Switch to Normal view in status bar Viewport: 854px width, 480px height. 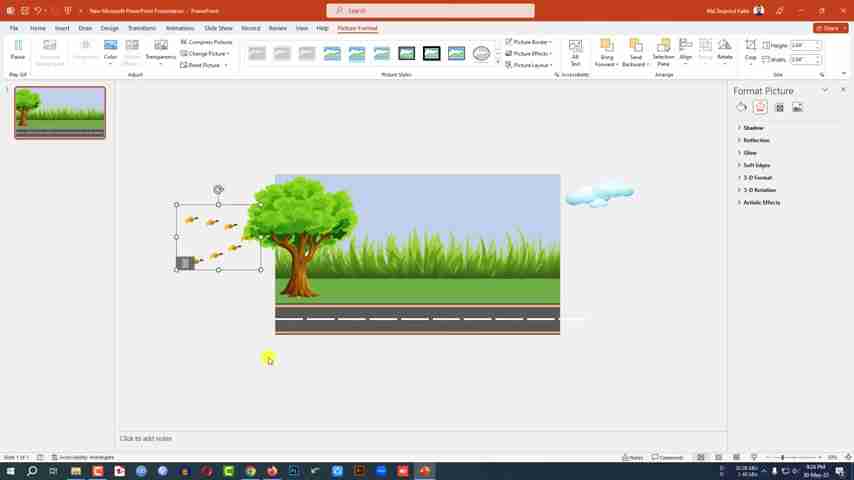[x=701, y=457]
